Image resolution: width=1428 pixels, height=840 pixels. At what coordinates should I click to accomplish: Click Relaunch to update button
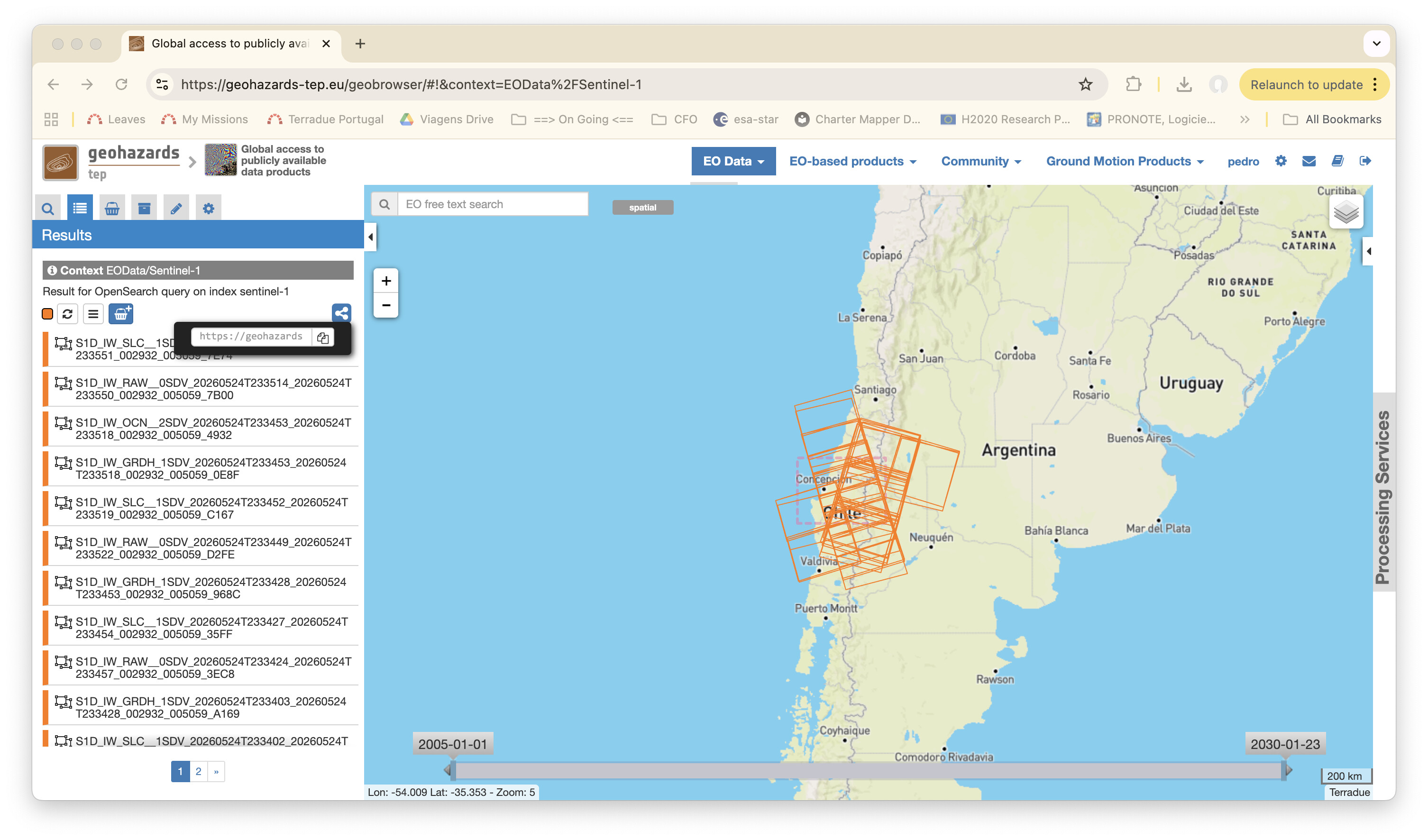coord(1306,84)
